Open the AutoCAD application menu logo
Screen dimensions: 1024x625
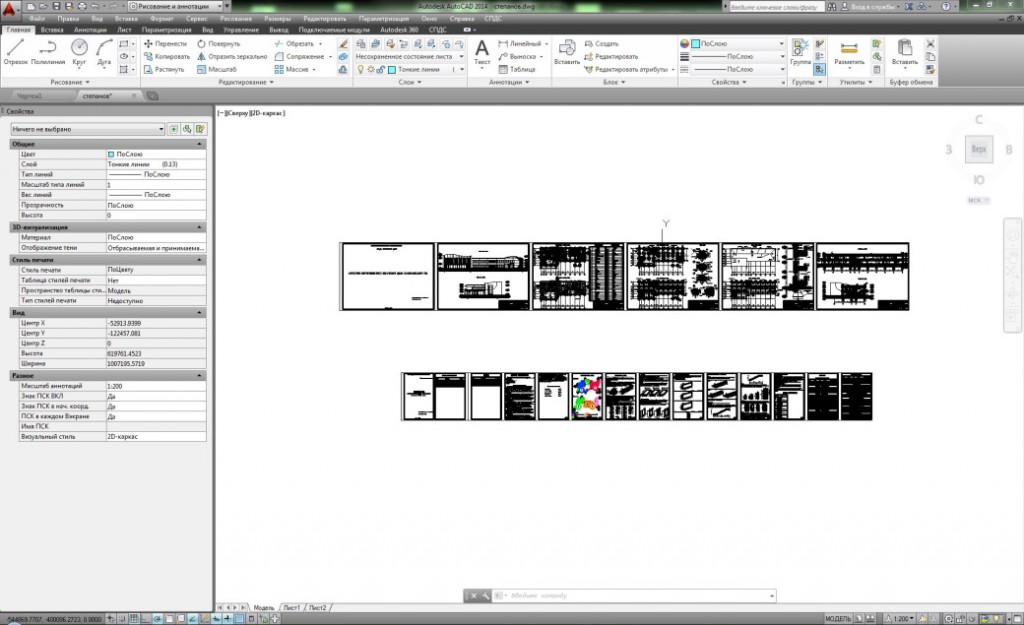tap(9, 9)
